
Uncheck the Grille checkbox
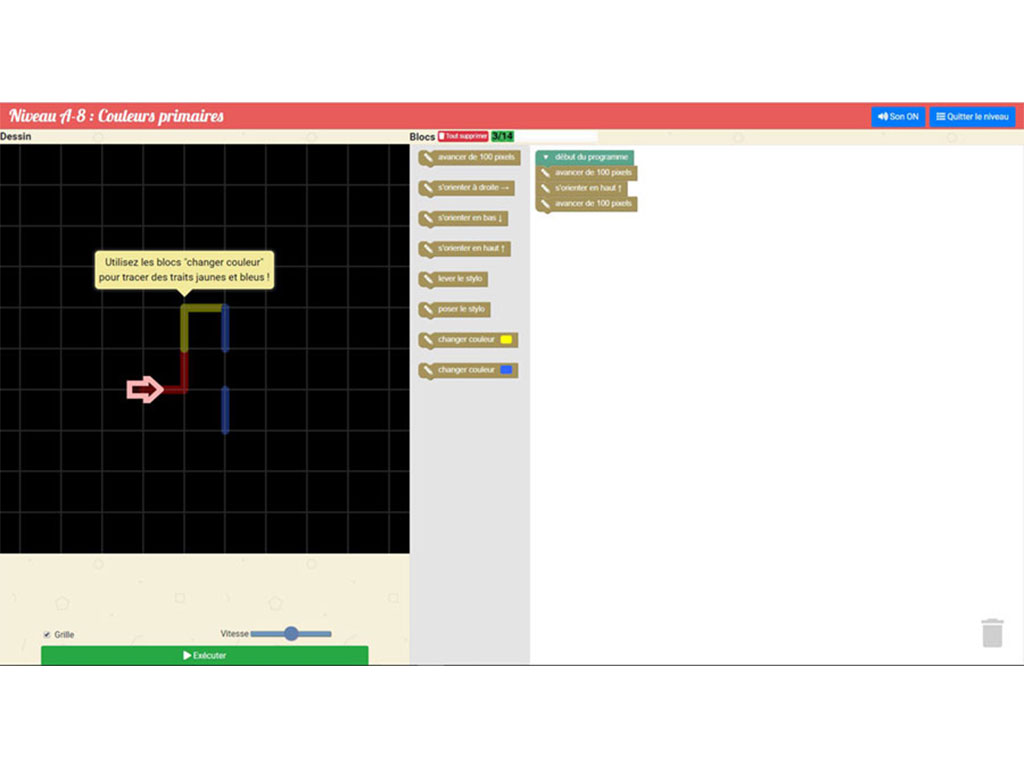47,635
